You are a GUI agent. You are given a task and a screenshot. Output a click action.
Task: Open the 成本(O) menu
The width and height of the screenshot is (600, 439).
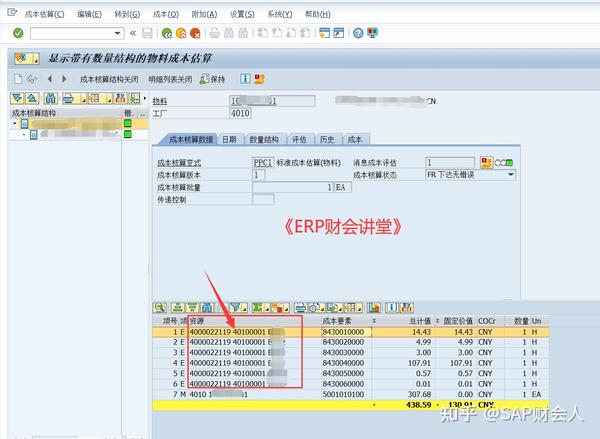point(166,14)
